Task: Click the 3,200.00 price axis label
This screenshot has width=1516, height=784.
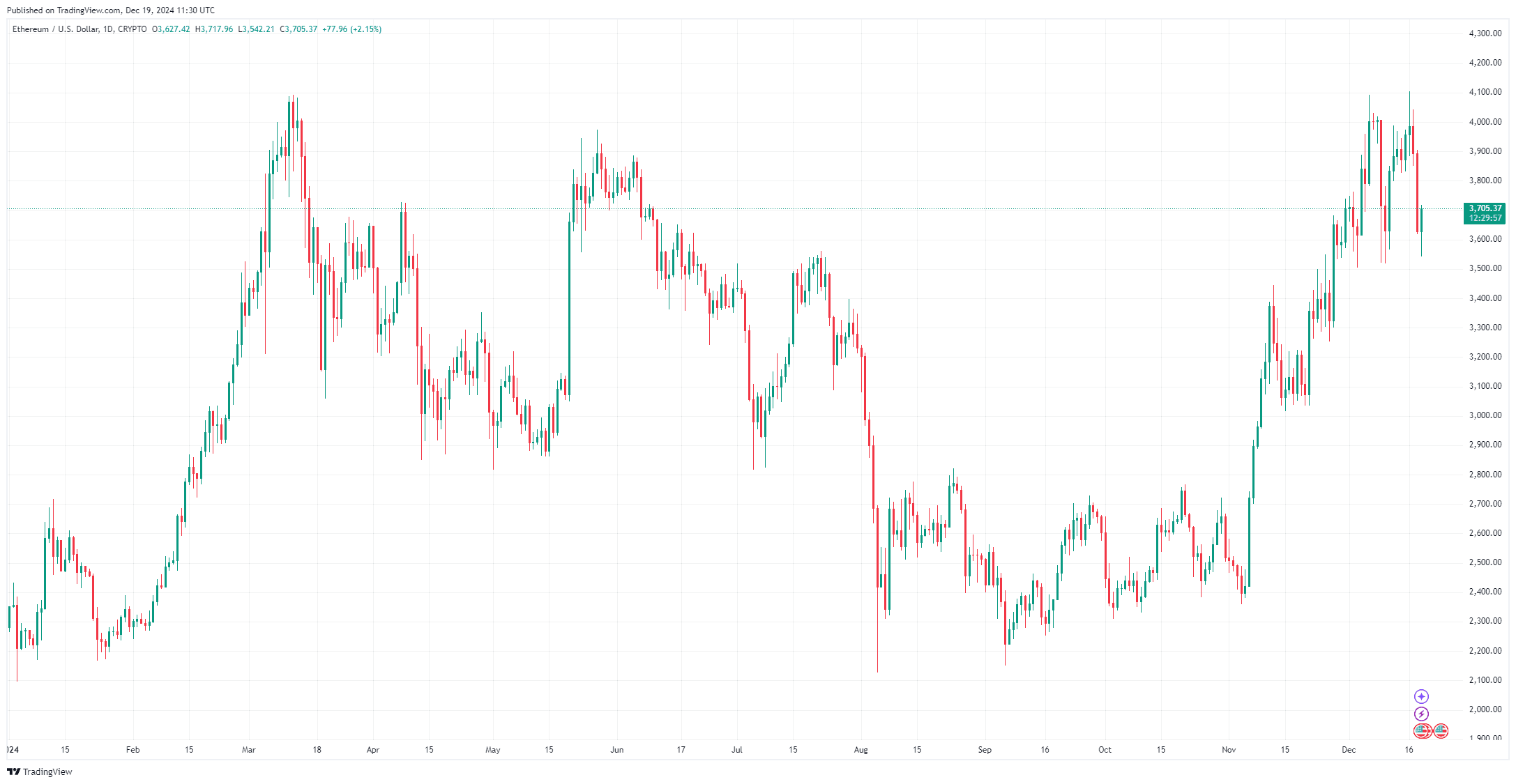Action: [1485, 357]
